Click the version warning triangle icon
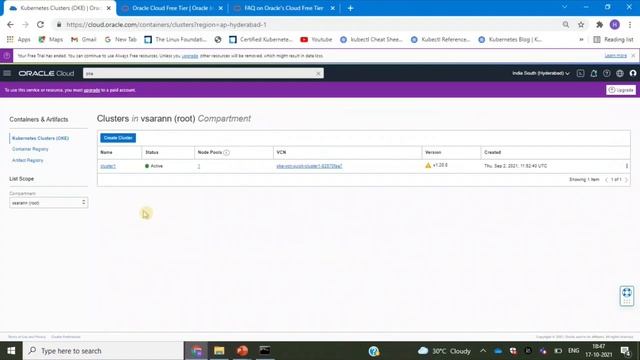This screenshot has height=360, width=640. (x=428, y=165)
